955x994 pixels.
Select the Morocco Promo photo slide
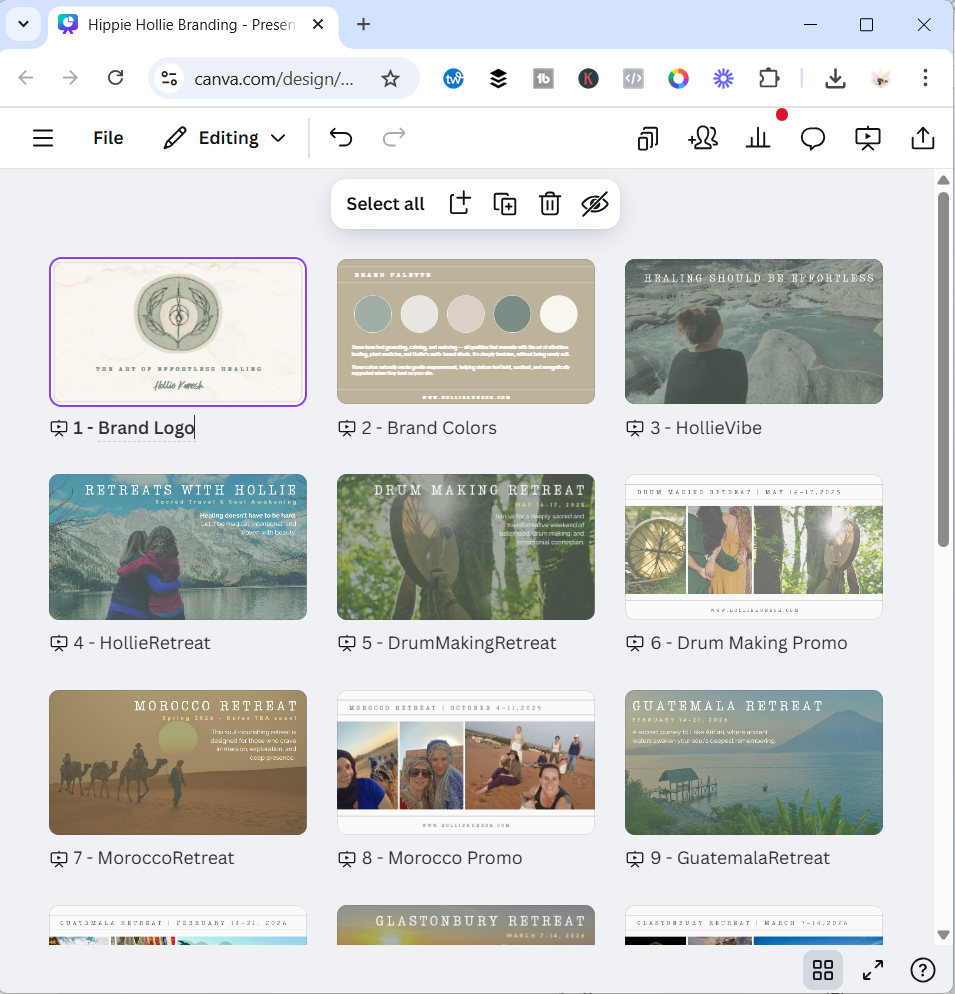tap(466, 763)
